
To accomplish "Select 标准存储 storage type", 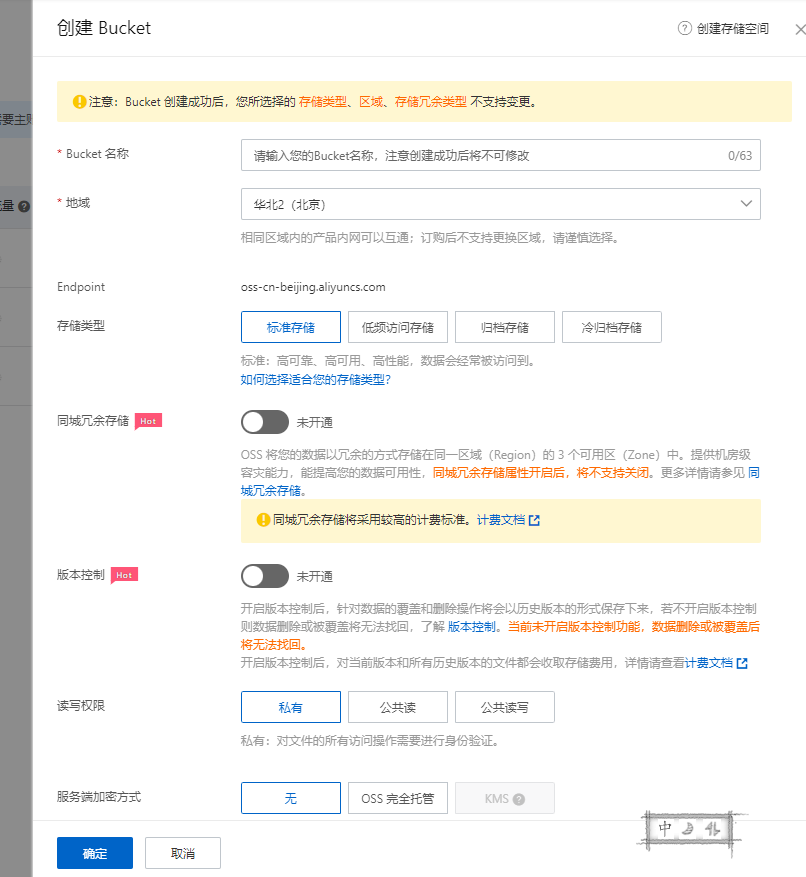I will [x=291, y=327].
